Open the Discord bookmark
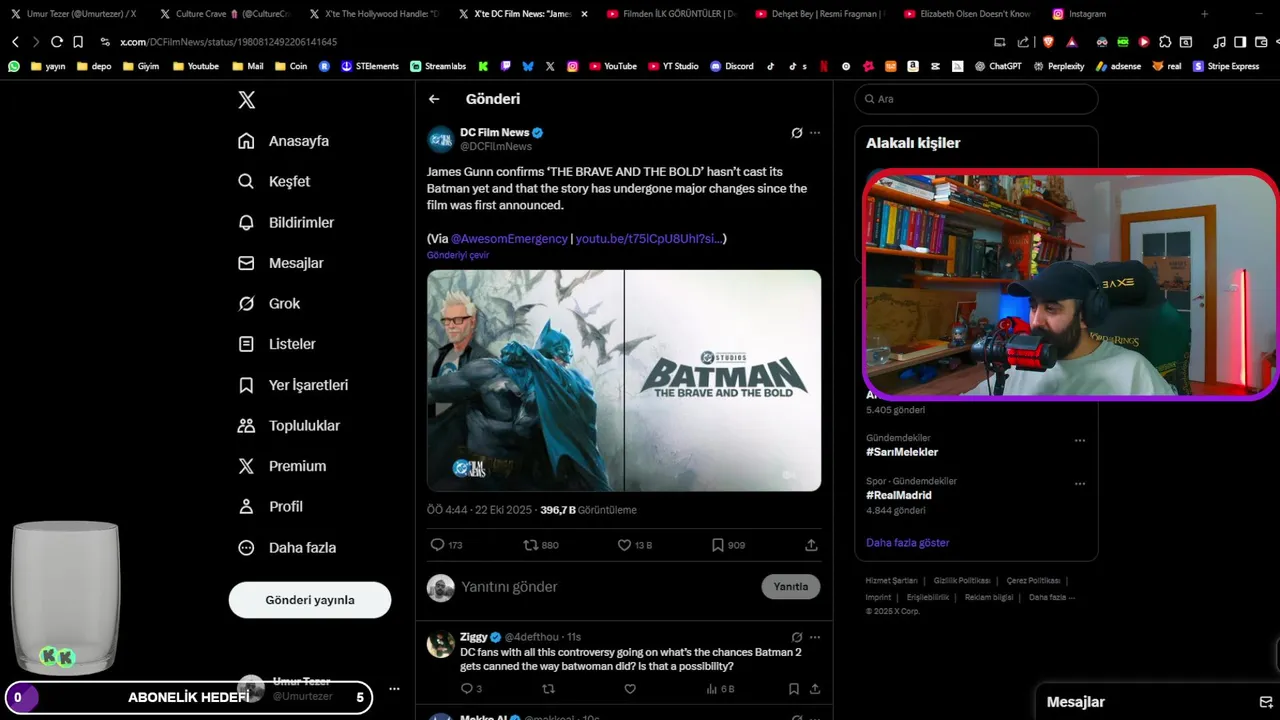1280x720 pixels. [732, 66]
